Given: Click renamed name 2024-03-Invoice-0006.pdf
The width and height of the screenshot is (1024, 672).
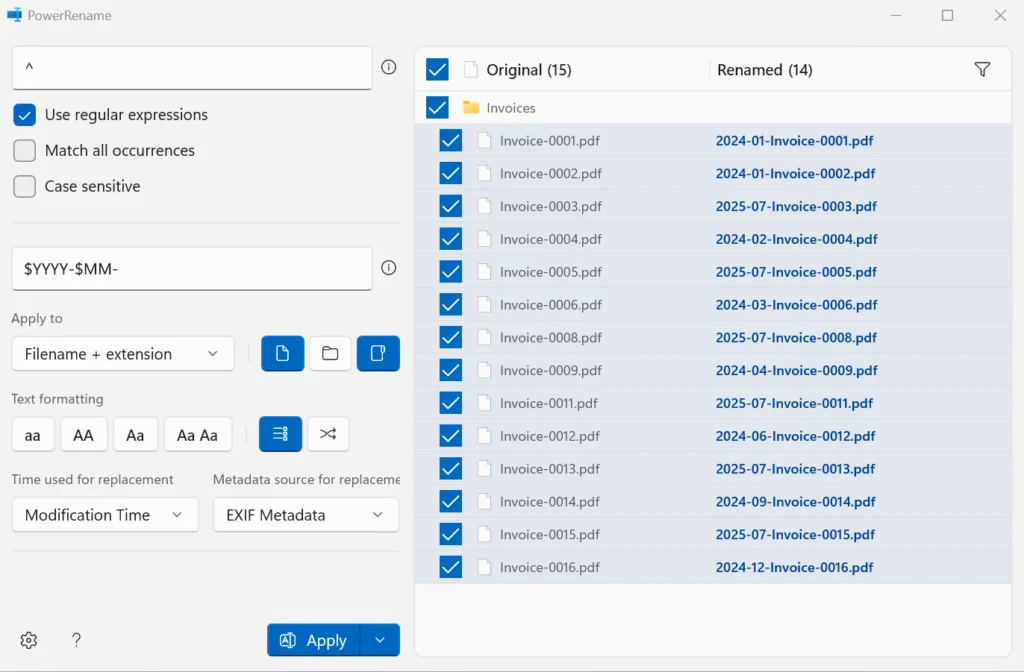Looking at the screenshot, I should point(796,304).
